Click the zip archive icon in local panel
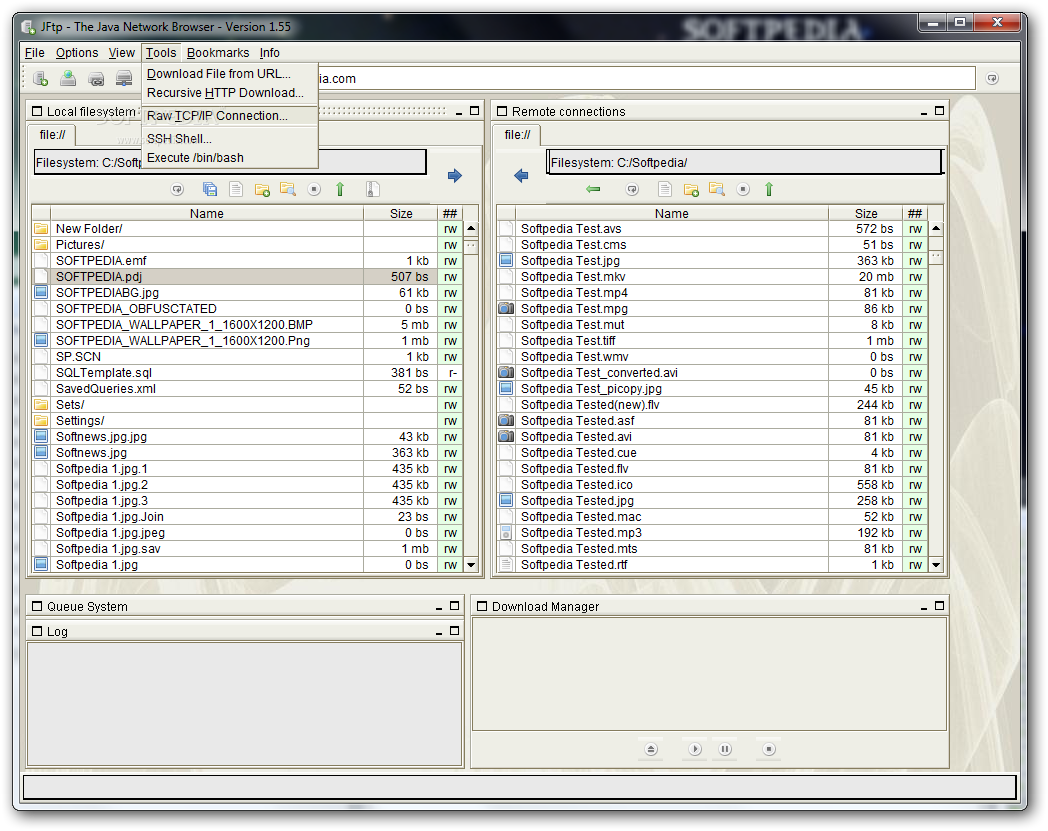 [x=373, y=189]
